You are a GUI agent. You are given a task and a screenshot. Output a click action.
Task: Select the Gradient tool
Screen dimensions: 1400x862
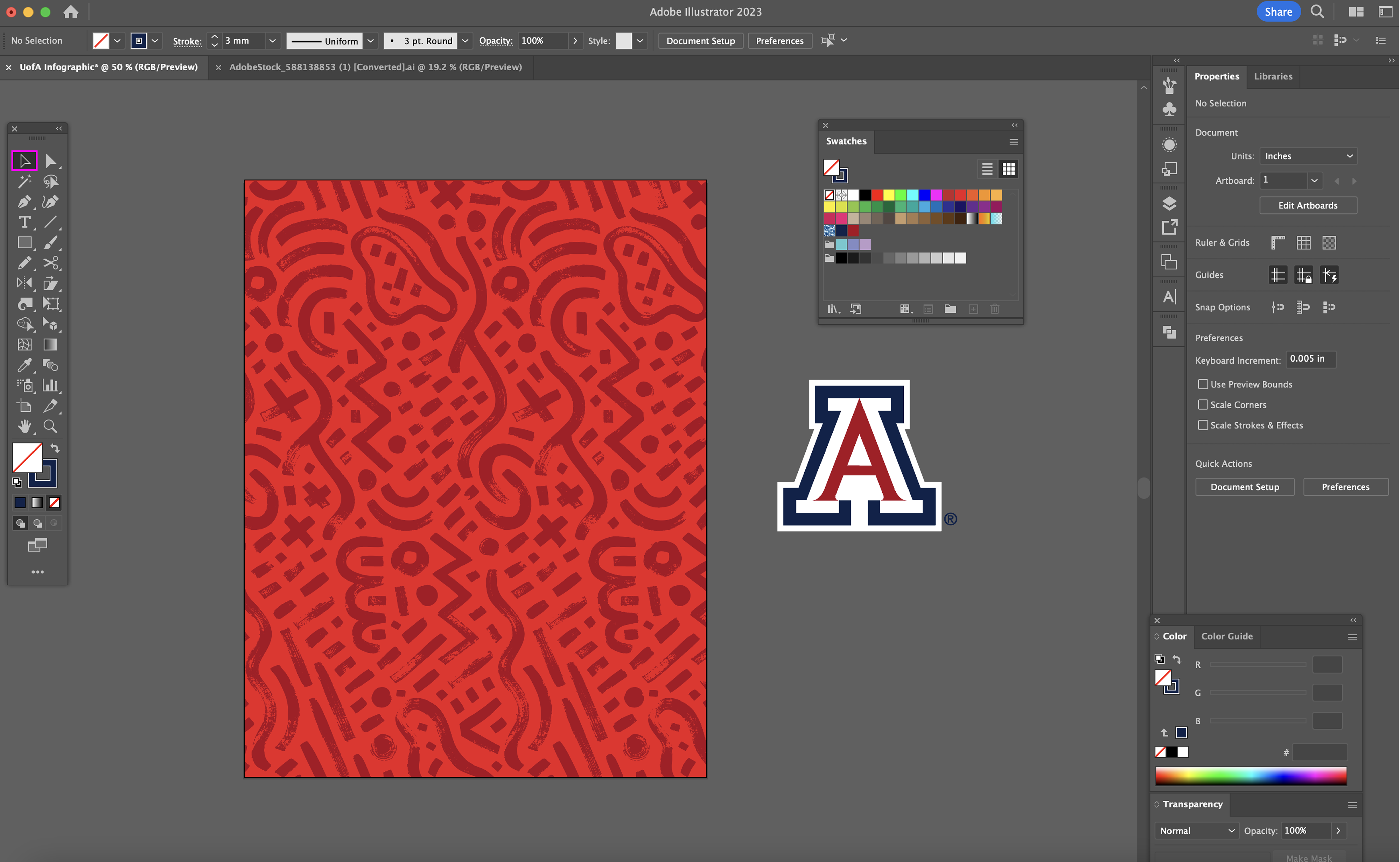(x=50, y=344)
